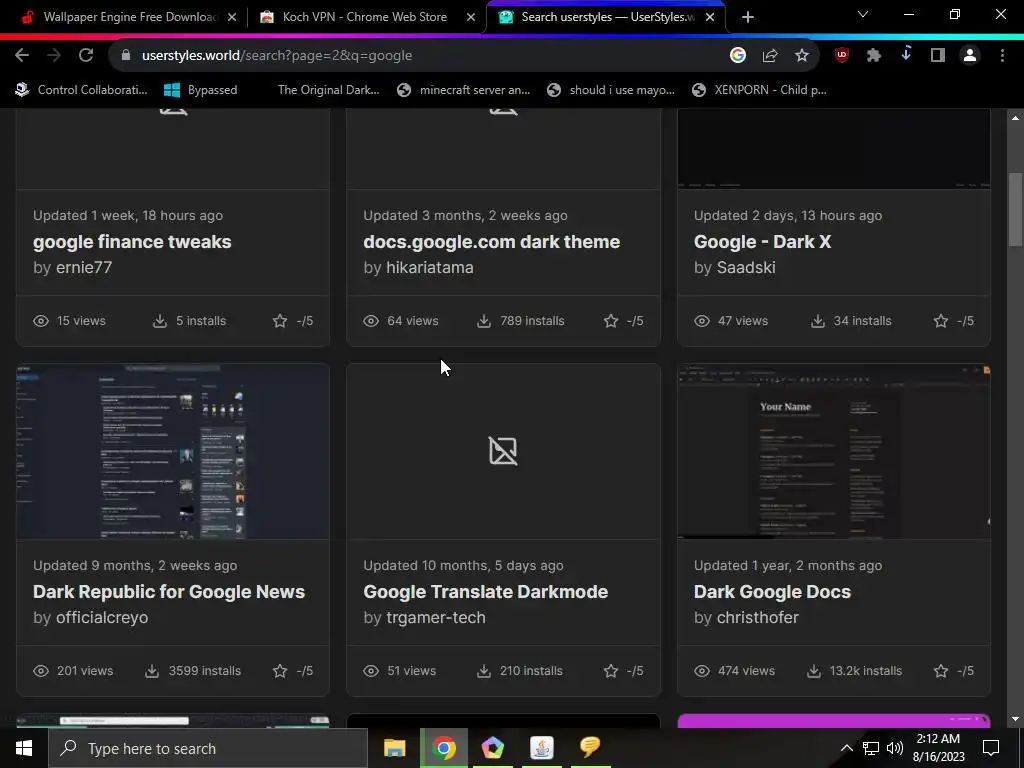Open volume control in system tray
Screen dimensions: 1024x768
pos(895,748)
